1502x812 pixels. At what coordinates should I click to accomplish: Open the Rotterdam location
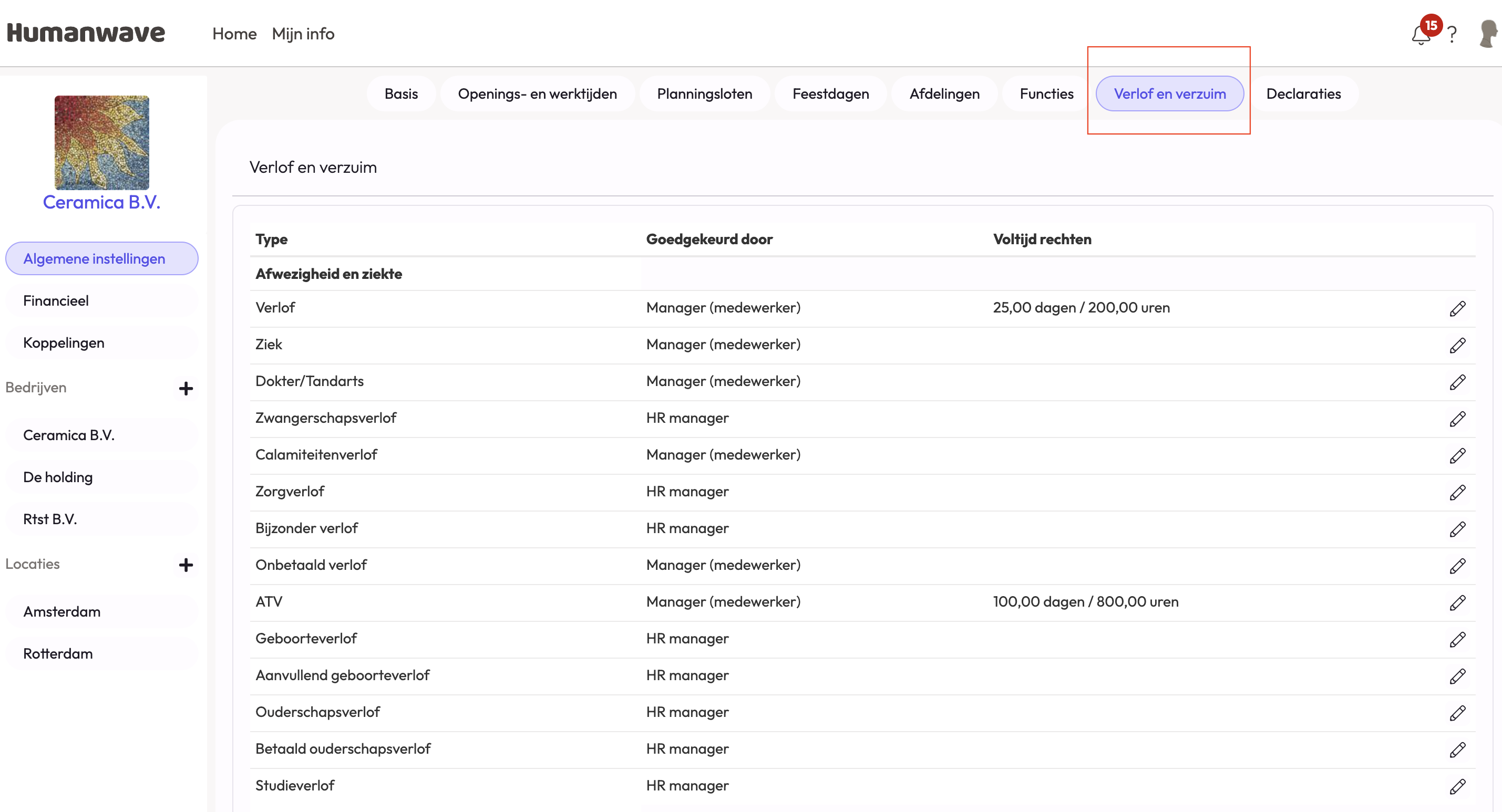click(x=58, y=653)
